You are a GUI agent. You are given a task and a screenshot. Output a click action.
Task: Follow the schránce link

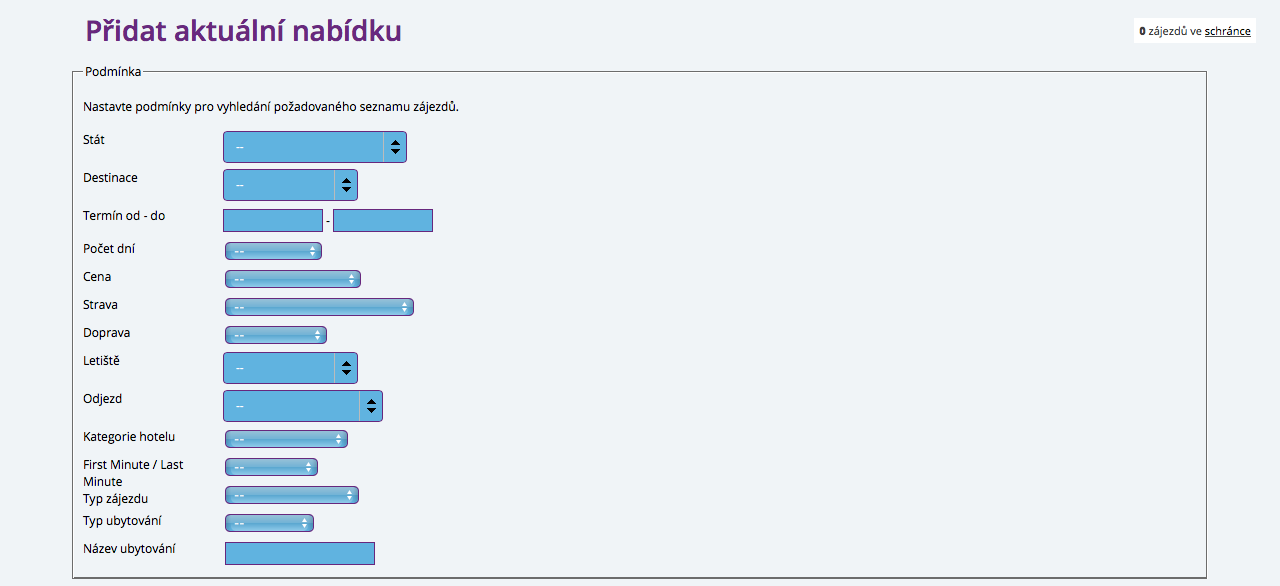(1227, 31)
